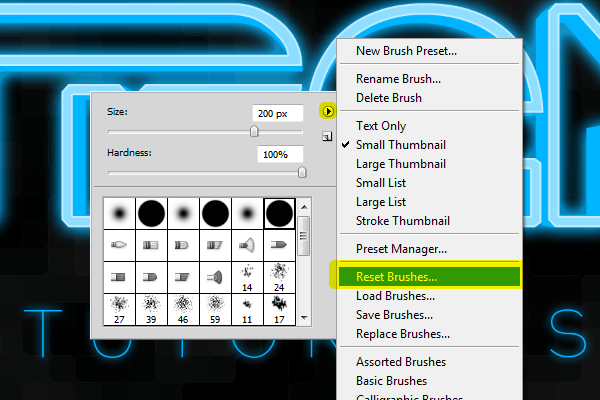Switch view to Large Thumbnail
The width and height of the screenshot is (600, 400).
[401, 164]
